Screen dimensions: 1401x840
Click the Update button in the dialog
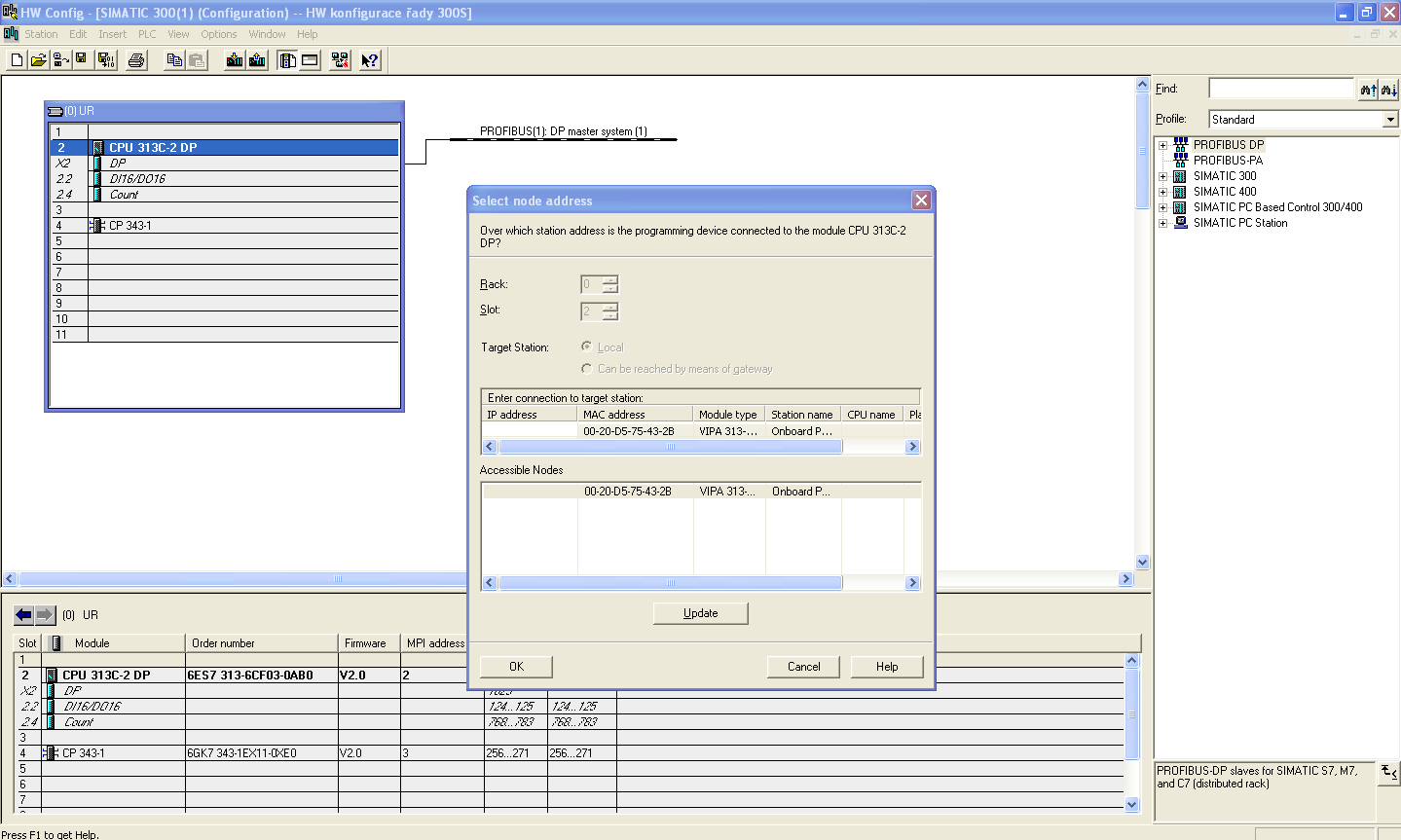[701, 613]
